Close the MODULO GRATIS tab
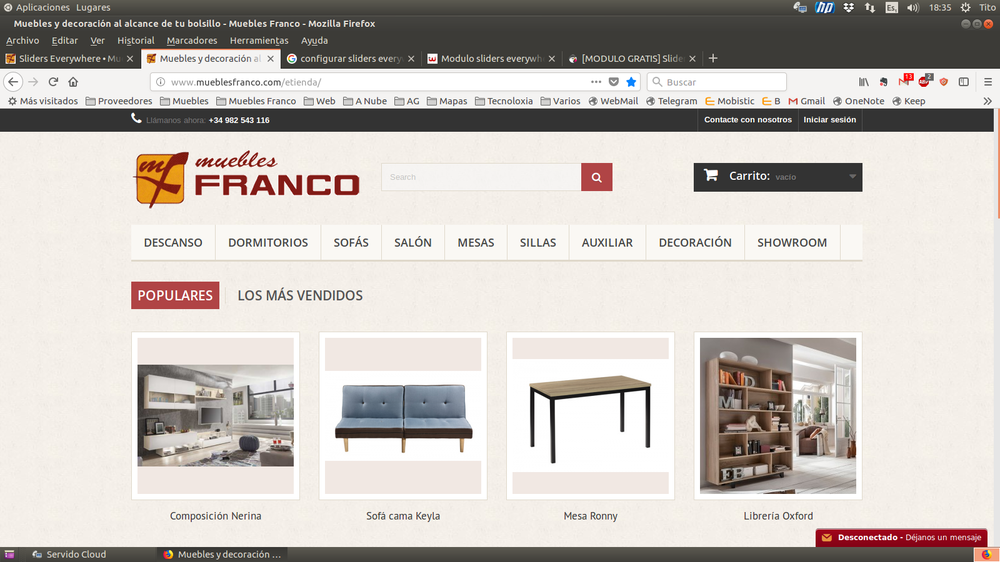Image resolution: width=1000 pixels, height=562 pixels. click(x=693, y=58)
